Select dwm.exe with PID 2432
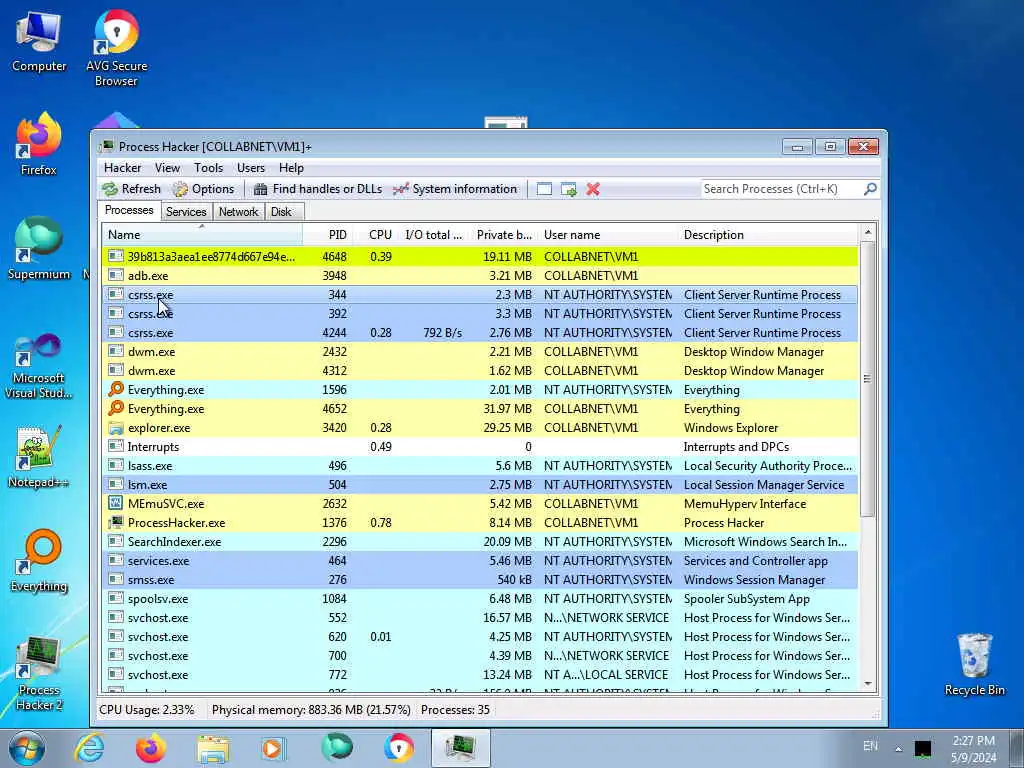The width and height of the screenshot is (1024, 768). [480, 351]
